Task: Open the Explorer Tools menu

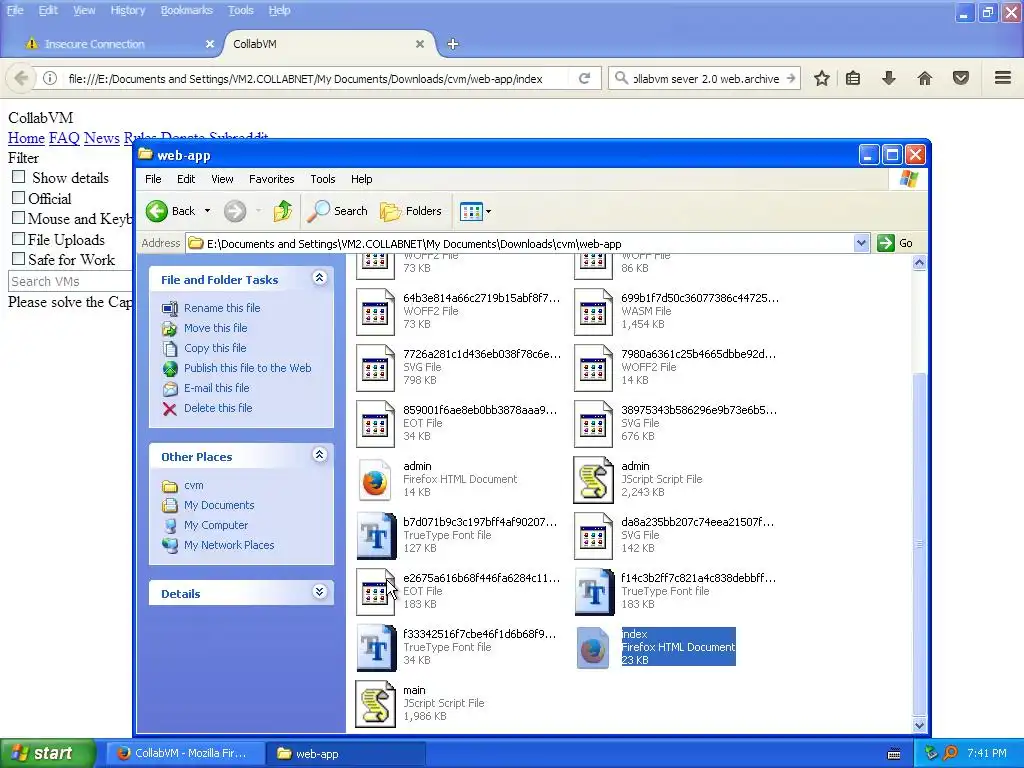Action: 323,179
